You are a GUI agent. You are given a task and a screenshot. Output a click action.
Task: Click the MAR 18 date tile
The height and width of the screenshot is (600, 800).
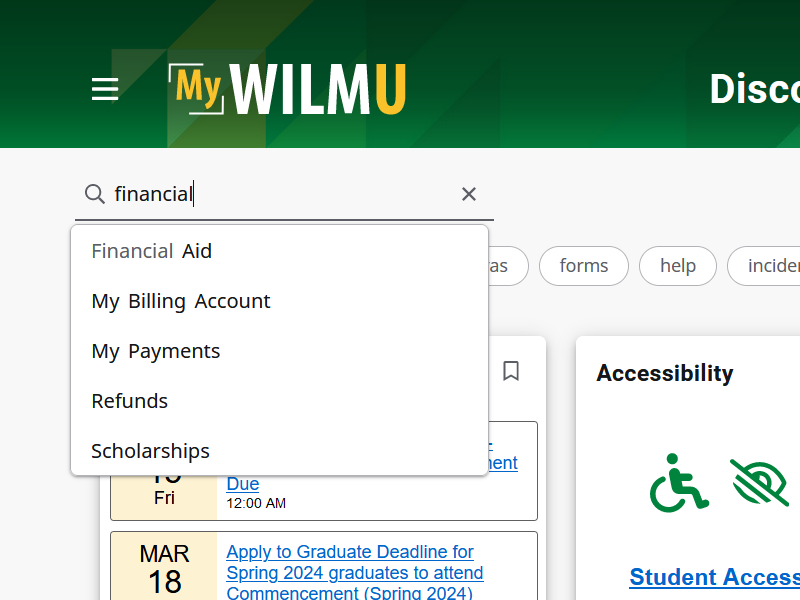coord(164,567)
